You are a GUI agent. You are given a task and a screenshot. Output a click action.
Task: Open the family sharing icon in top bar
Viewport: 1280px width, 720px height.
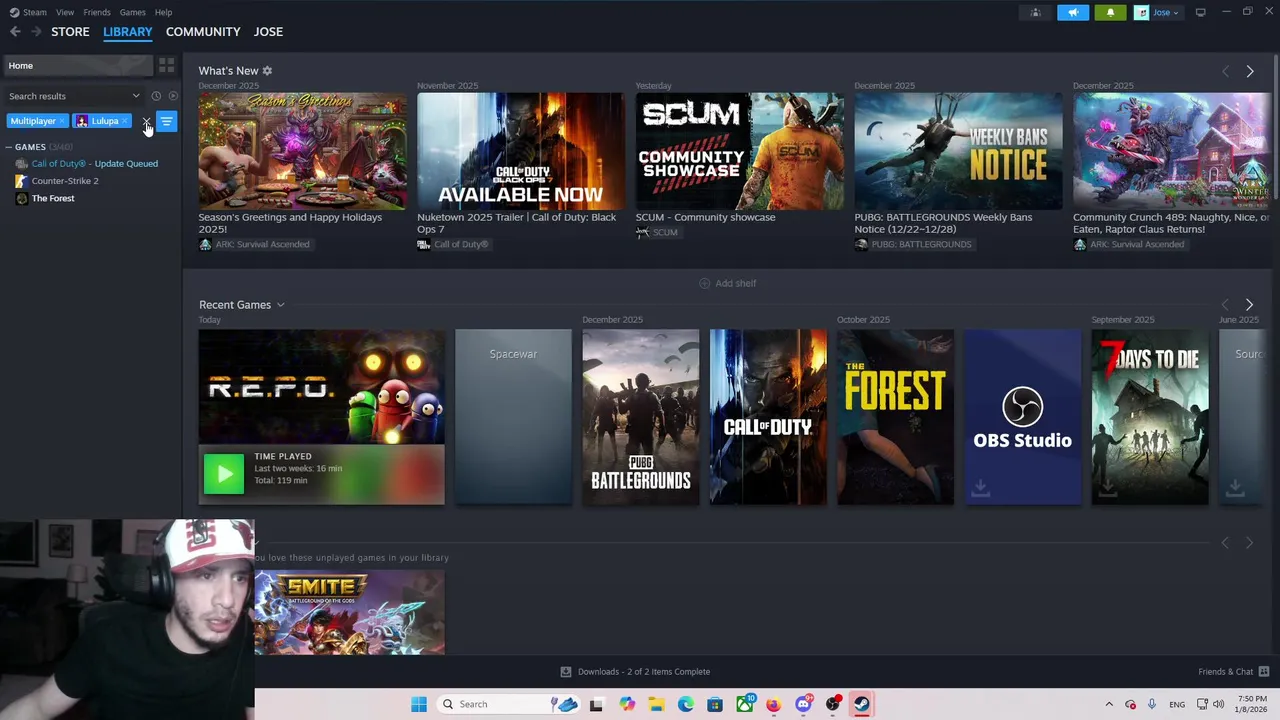pyautogui.click(x=1036, y=12)
